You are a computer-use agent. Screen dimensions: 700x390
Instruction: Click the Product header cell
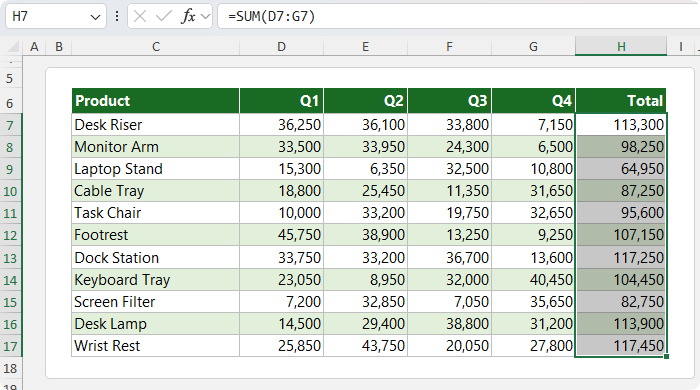(x=155, y=101)
